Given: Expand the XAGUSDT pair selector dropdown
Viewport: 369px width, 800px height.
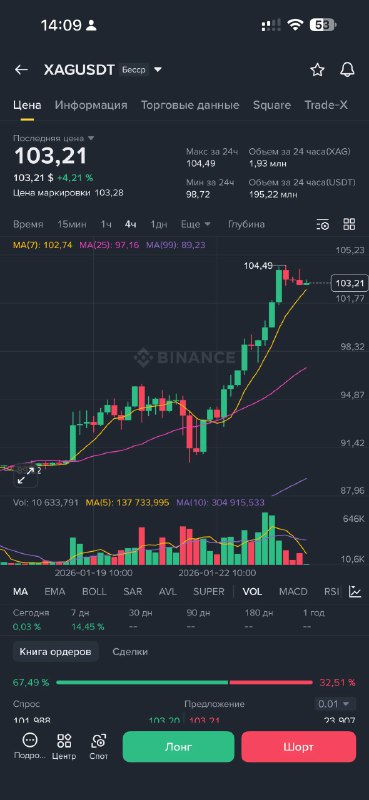Looking at the screenshot, I should (x=158, y=70).
